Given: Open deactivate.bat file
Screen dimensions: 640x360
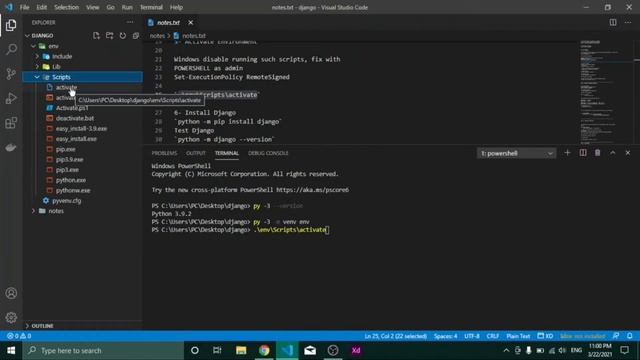Looking at the screenshot, I should pos(75,118).
